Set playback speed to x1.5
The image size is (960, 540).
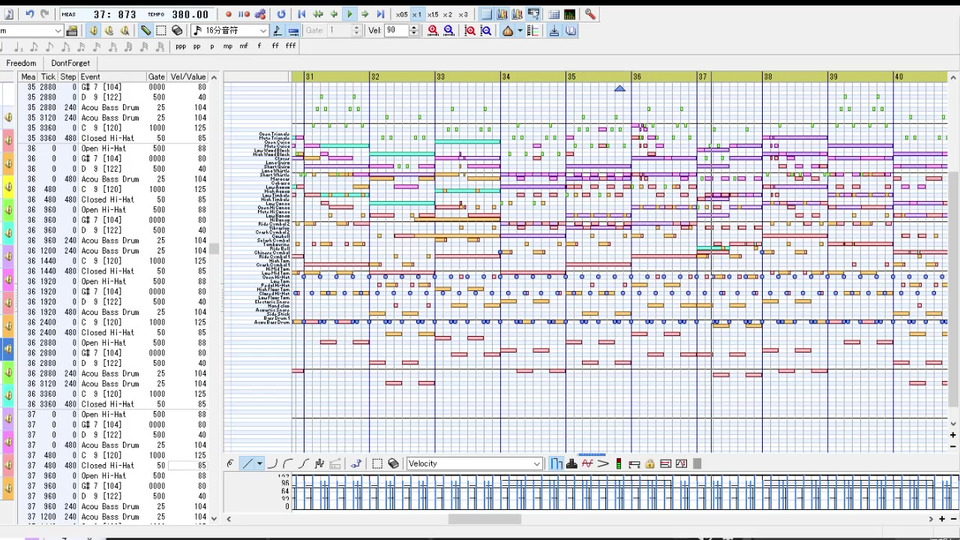(x=432, y=14)
